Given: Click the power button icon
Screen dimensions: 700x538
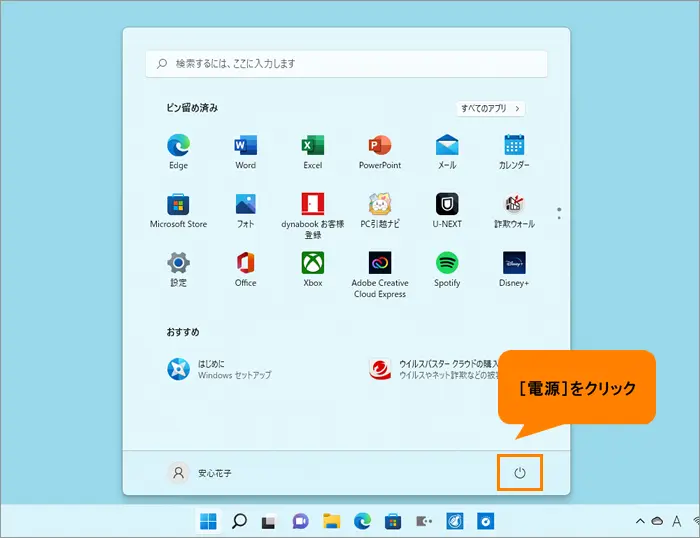Looking at the screenshot, I should [520, 473].
